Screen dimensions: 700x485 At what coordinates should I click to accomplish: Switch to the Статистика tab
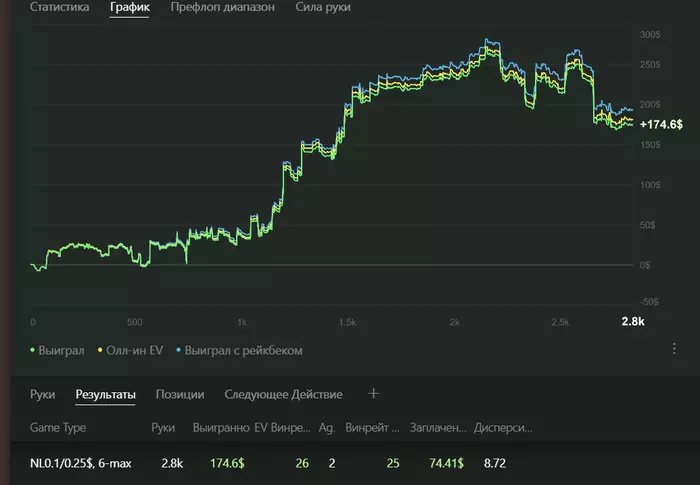pos(59,7)
